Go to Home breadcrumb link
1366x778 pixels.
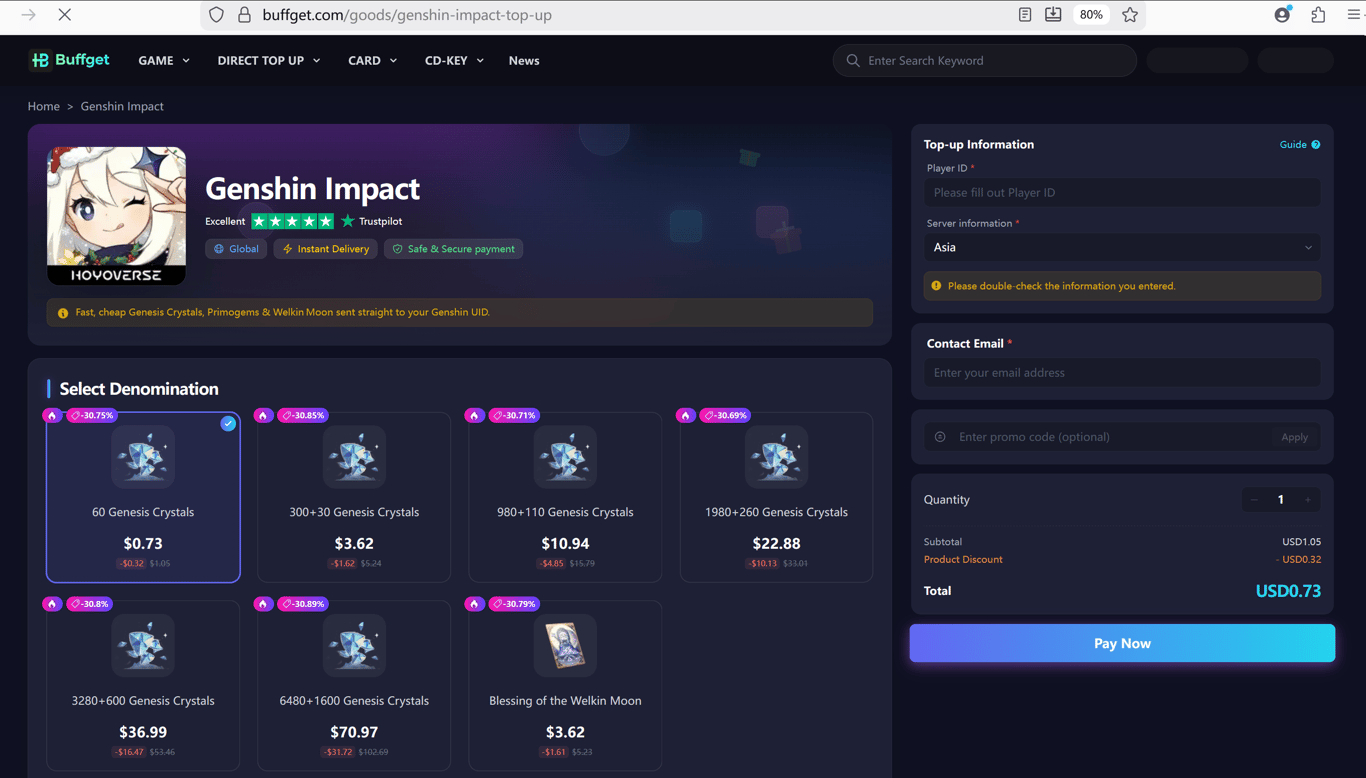pos(44,106)
